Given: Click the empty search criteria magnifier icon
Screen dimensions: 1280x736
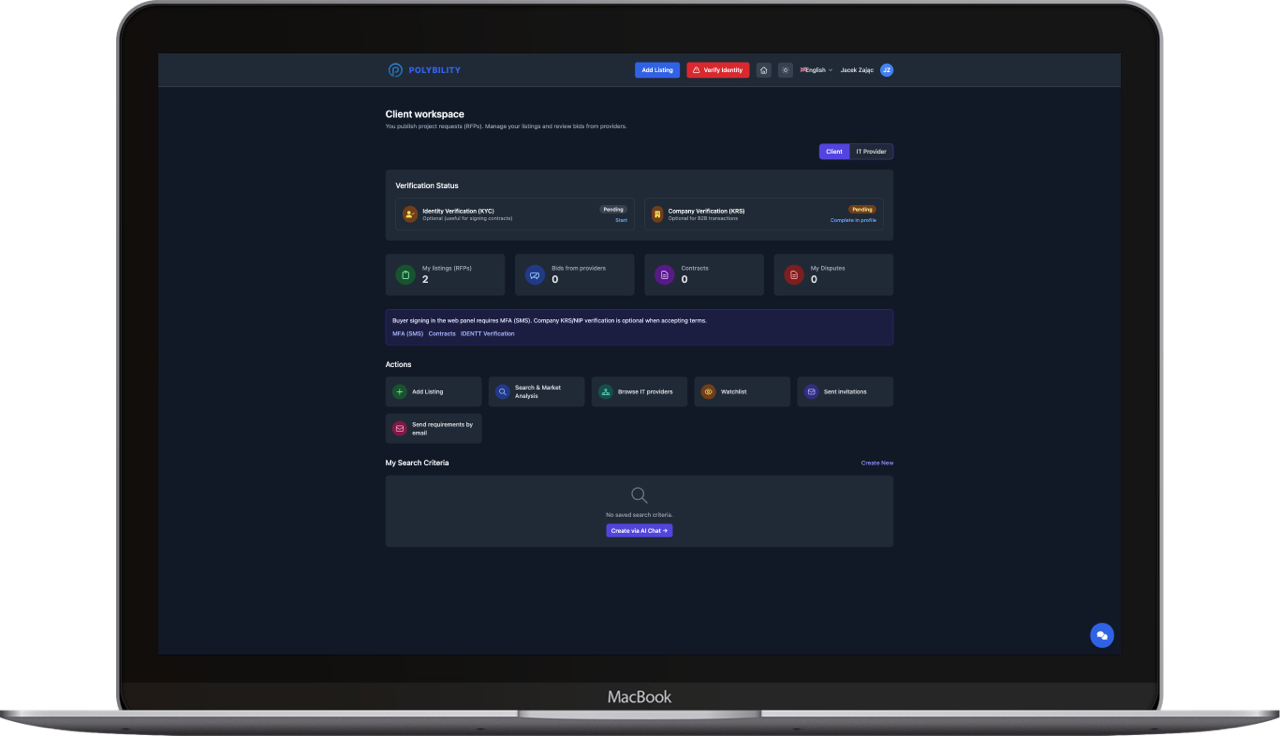Looking at the screenshot, I should click(639, 495).
